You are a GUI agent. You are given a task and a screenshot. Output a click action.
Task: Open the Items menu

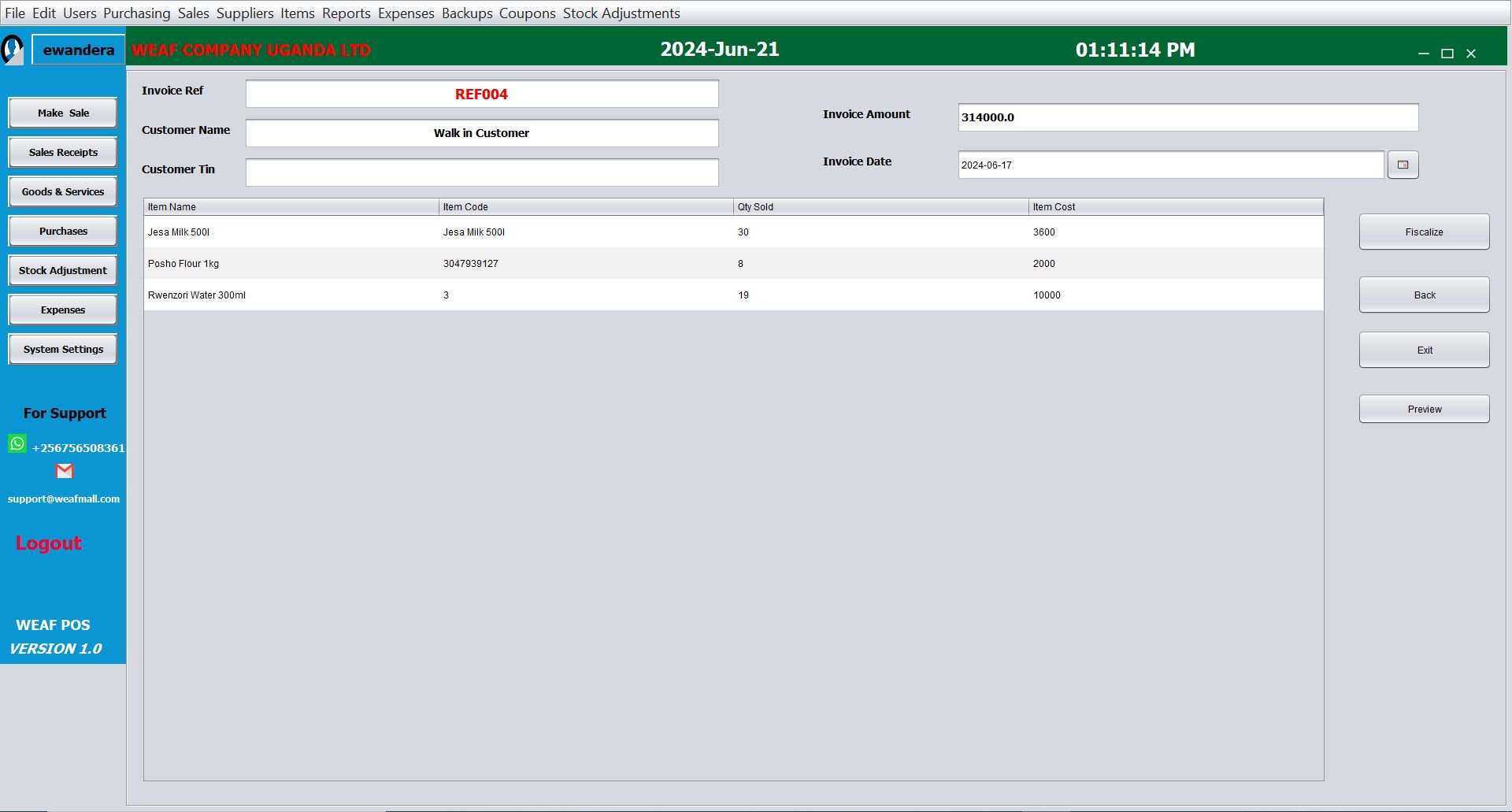(298, 13)
